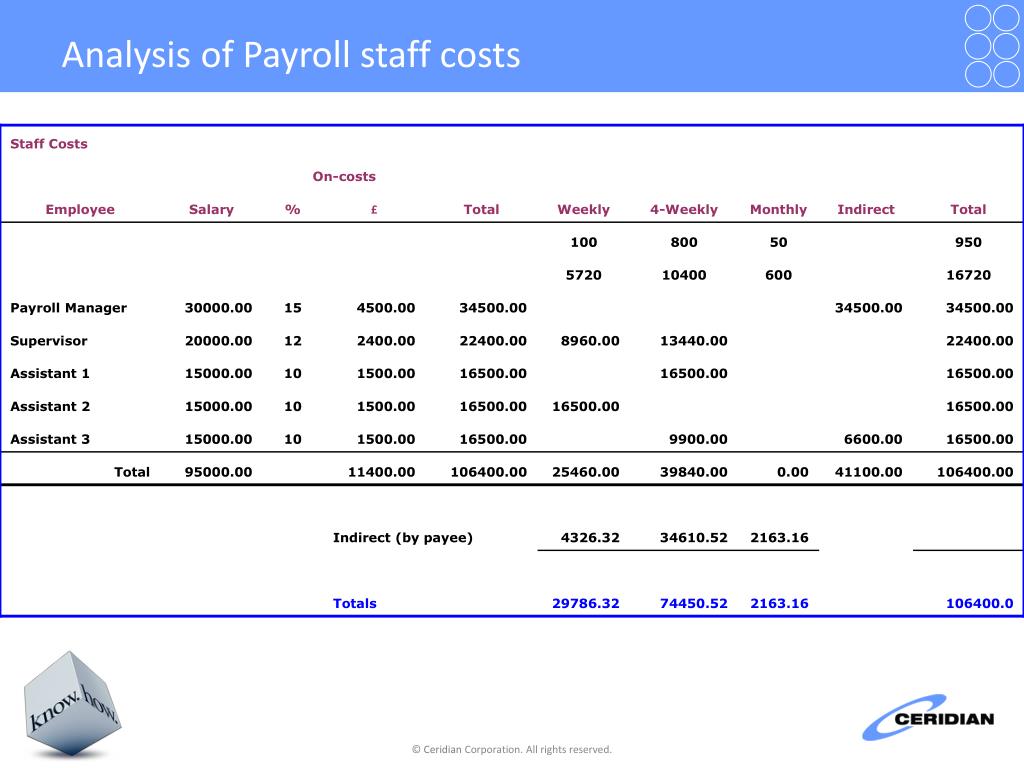The height and width of the screenshot is (768, 1024).
Task: Click the value 5720 under Weekly
Action: [x=584, y=276]
